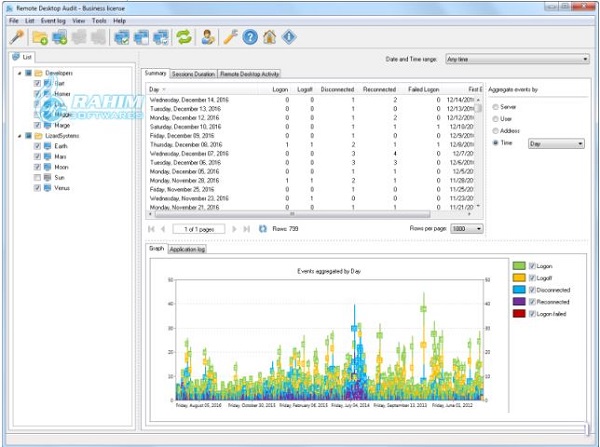Viewport: 600px width, 447px height.
Task: Enable the Sun computer checkbox
Action: 37,176
